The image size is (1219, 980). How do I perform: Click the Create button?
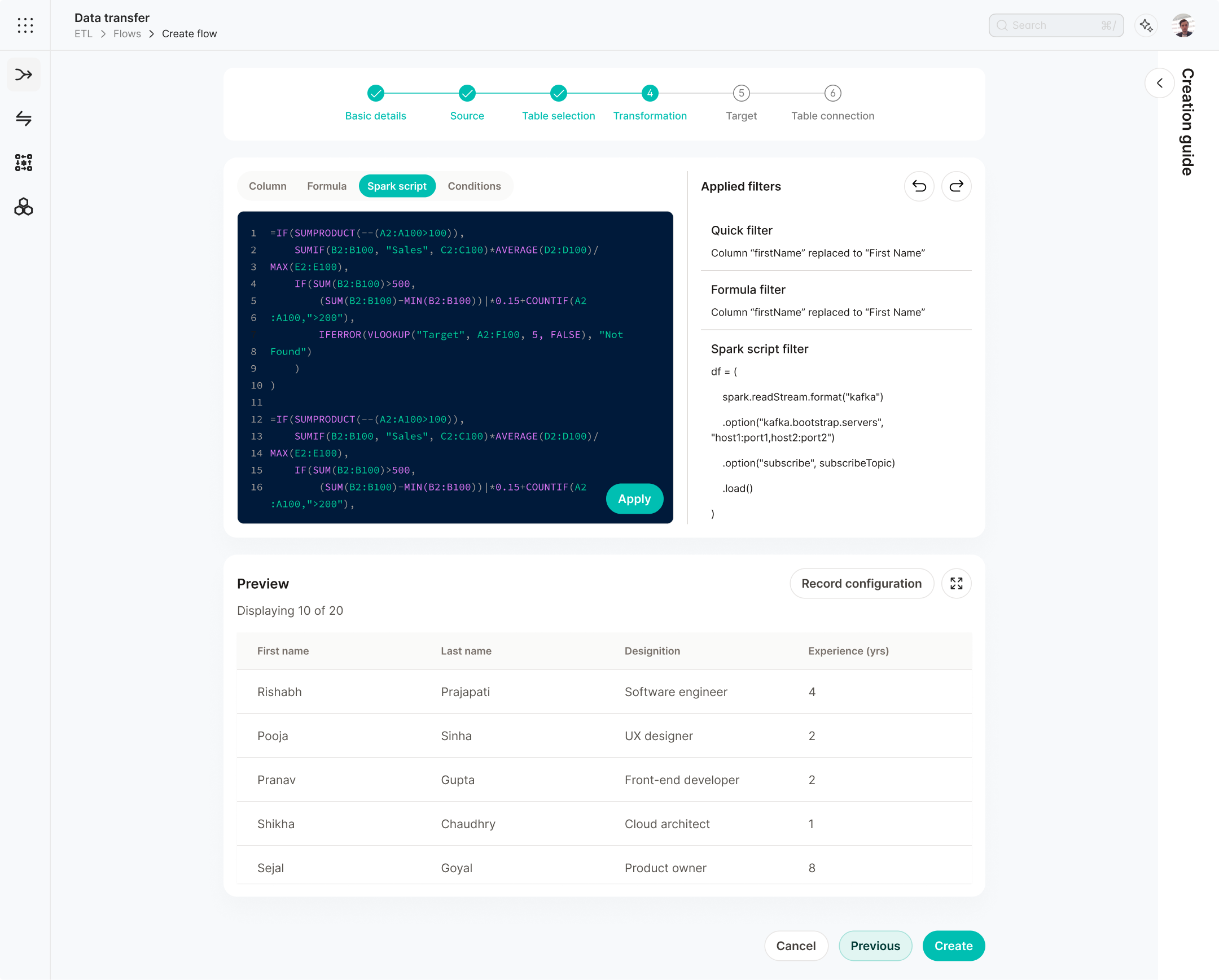[x=953, y=946]
